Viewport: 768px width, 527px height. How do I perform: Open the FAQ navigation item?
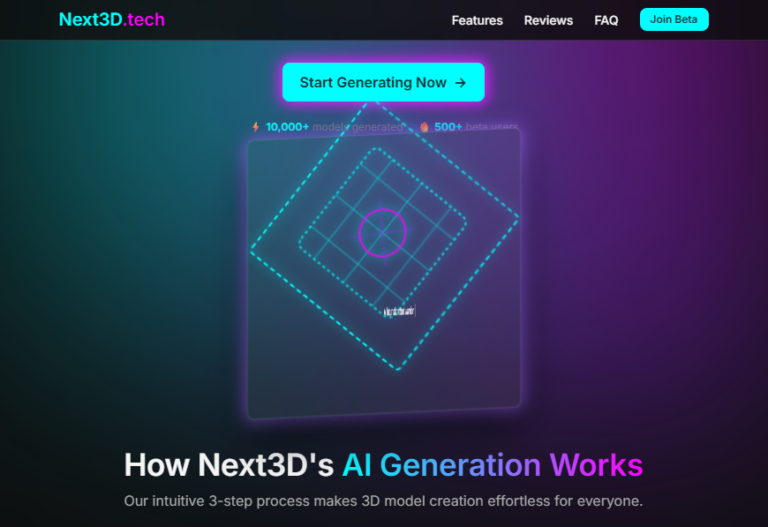606,20
